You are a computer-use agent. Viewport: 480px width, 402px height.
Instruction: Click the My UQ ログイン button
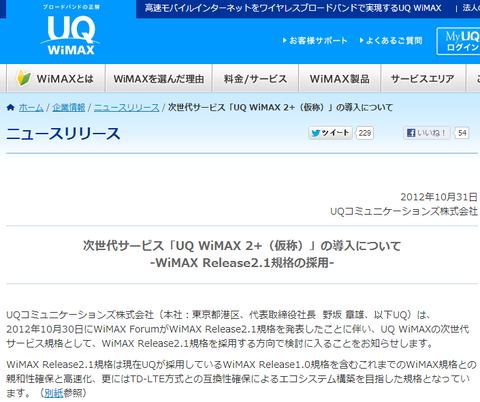459,41
